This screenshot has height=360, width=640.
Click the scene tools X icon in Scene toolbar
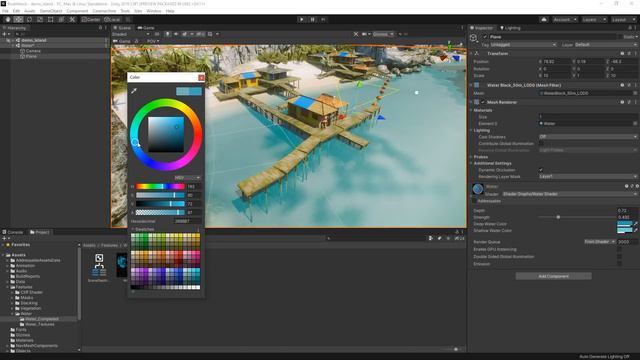356,34
